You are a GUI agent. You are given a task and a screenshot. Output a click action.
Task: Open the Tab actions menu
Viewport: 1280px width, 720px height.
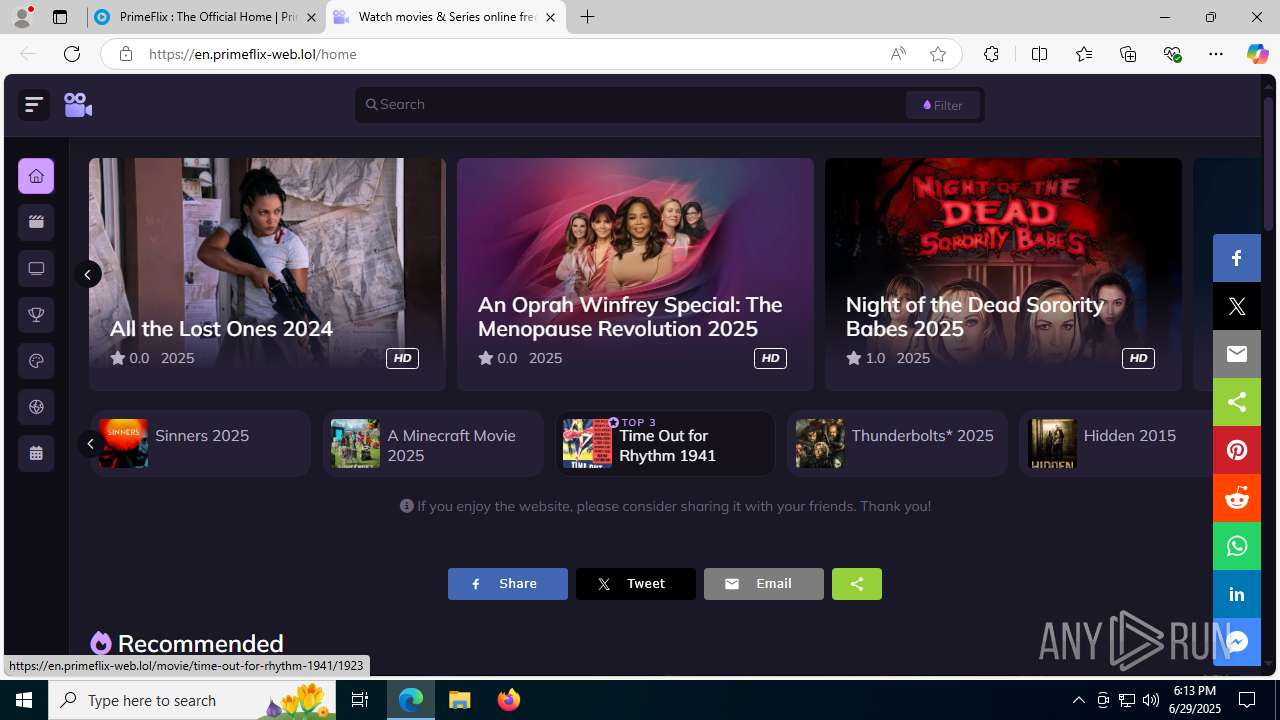tap(60, 17)
